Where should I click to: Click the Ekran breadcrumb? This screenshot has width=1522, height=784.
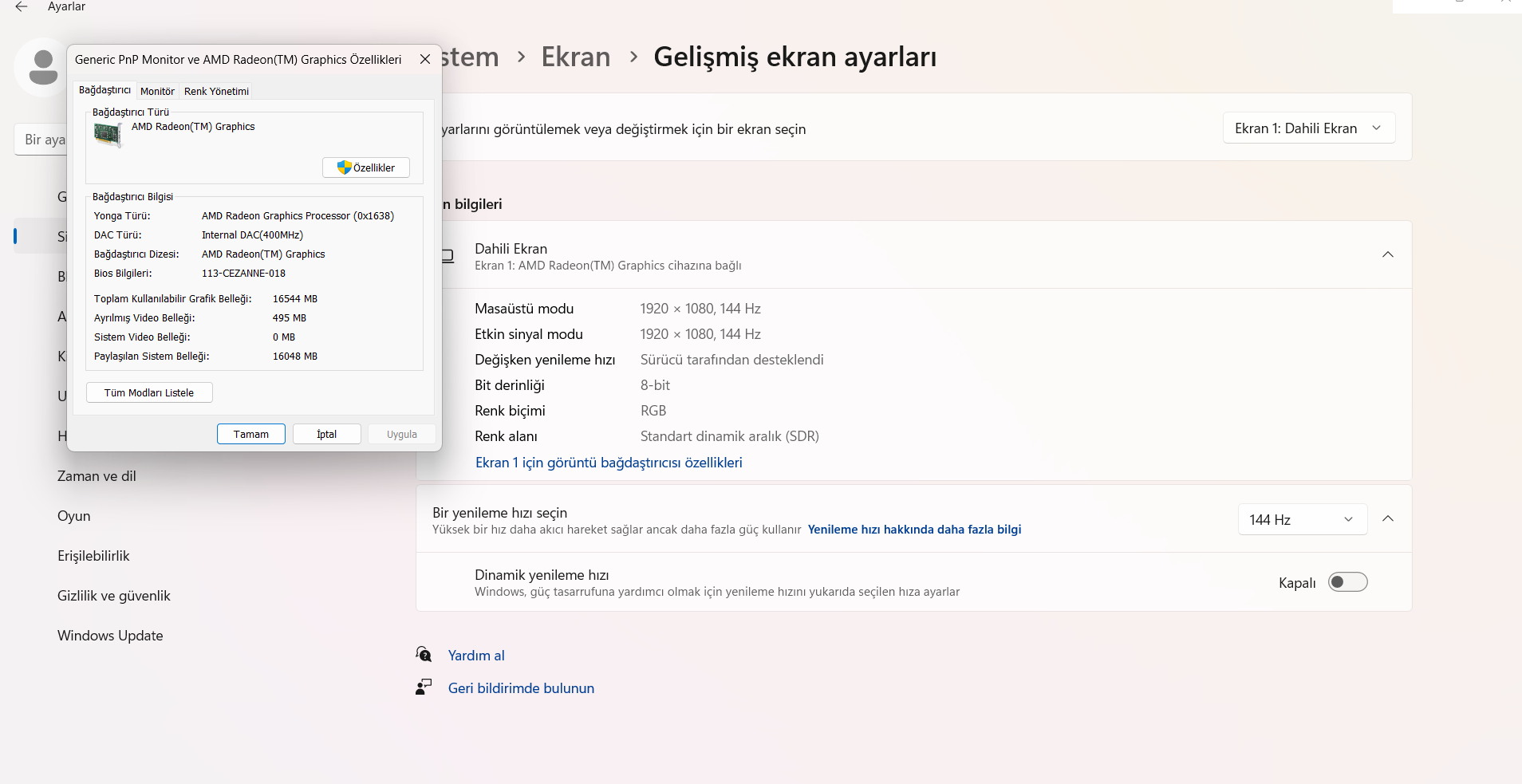click(x=575, y=57)
